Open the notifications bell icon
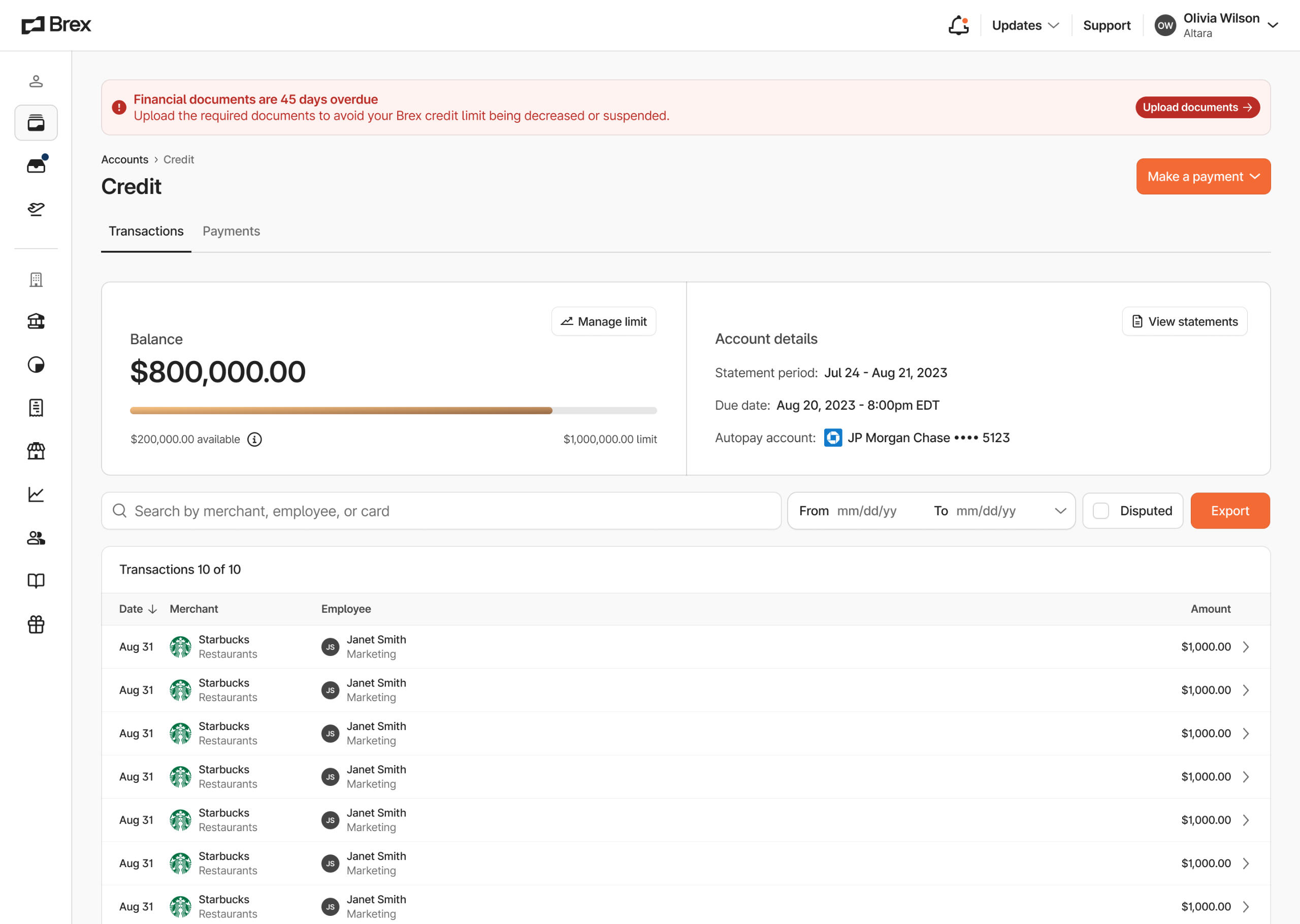Viewport: 1300px width, 924px height. click(x=958, y=25)
